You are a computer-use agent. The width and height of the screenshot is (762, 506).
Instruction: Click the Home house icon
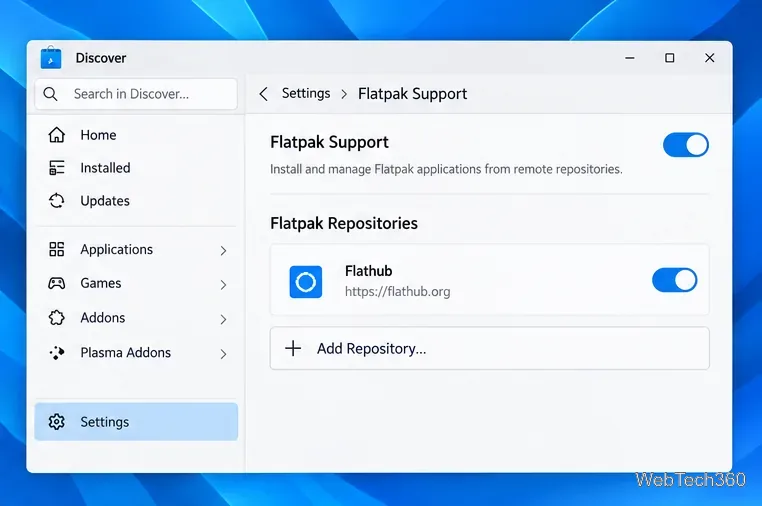[x=57, y=135]
